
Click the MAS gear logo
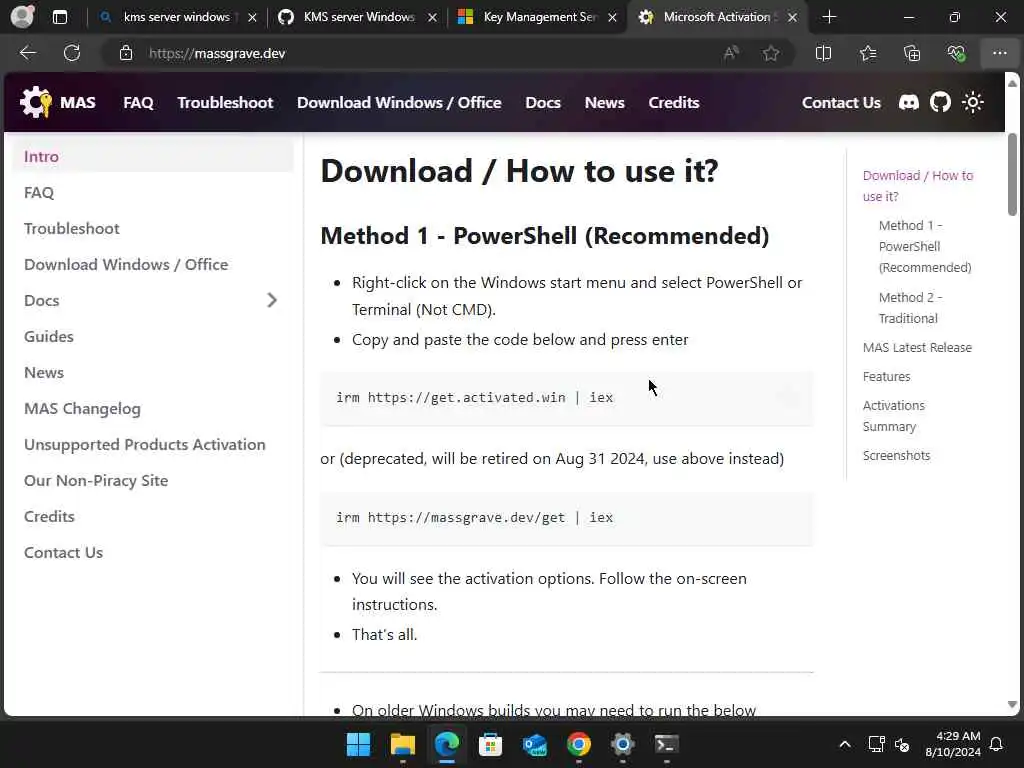pyautogui.click(x=35, y=103)
